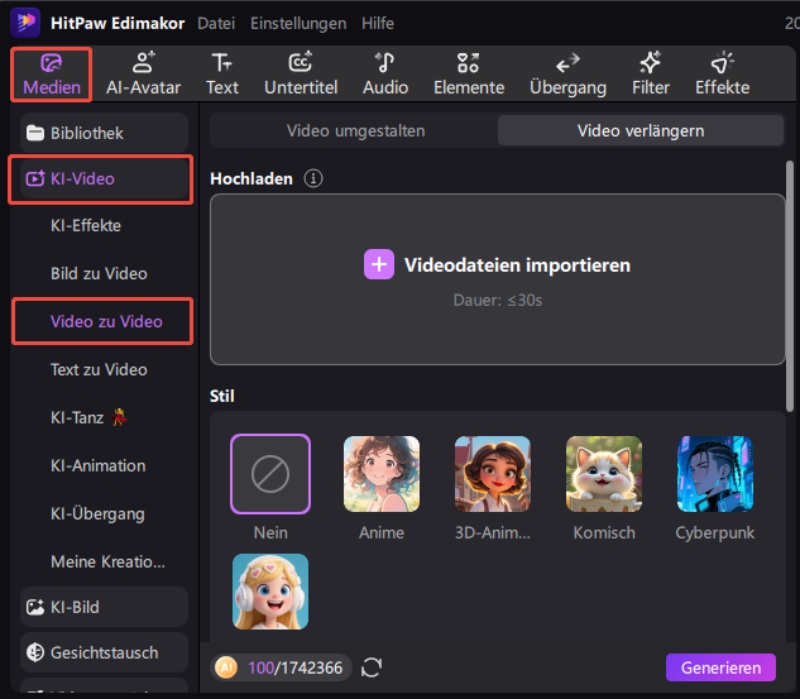Open the Audio panel
The height and width of the screenshot is (699, 800).
click(385, 74)
